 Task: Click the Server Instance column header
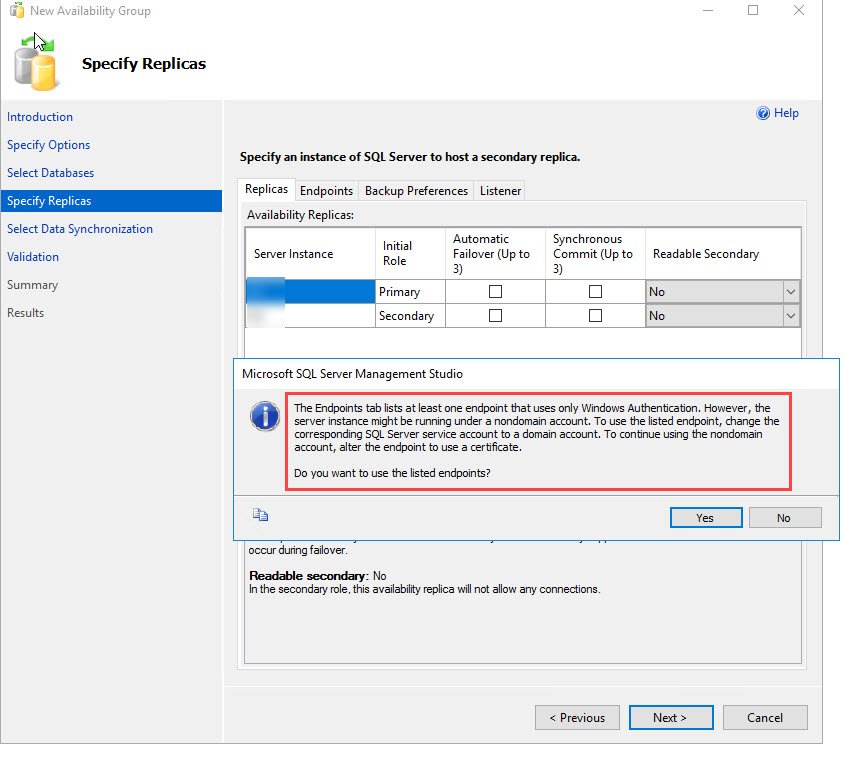[x=310, y=254]
